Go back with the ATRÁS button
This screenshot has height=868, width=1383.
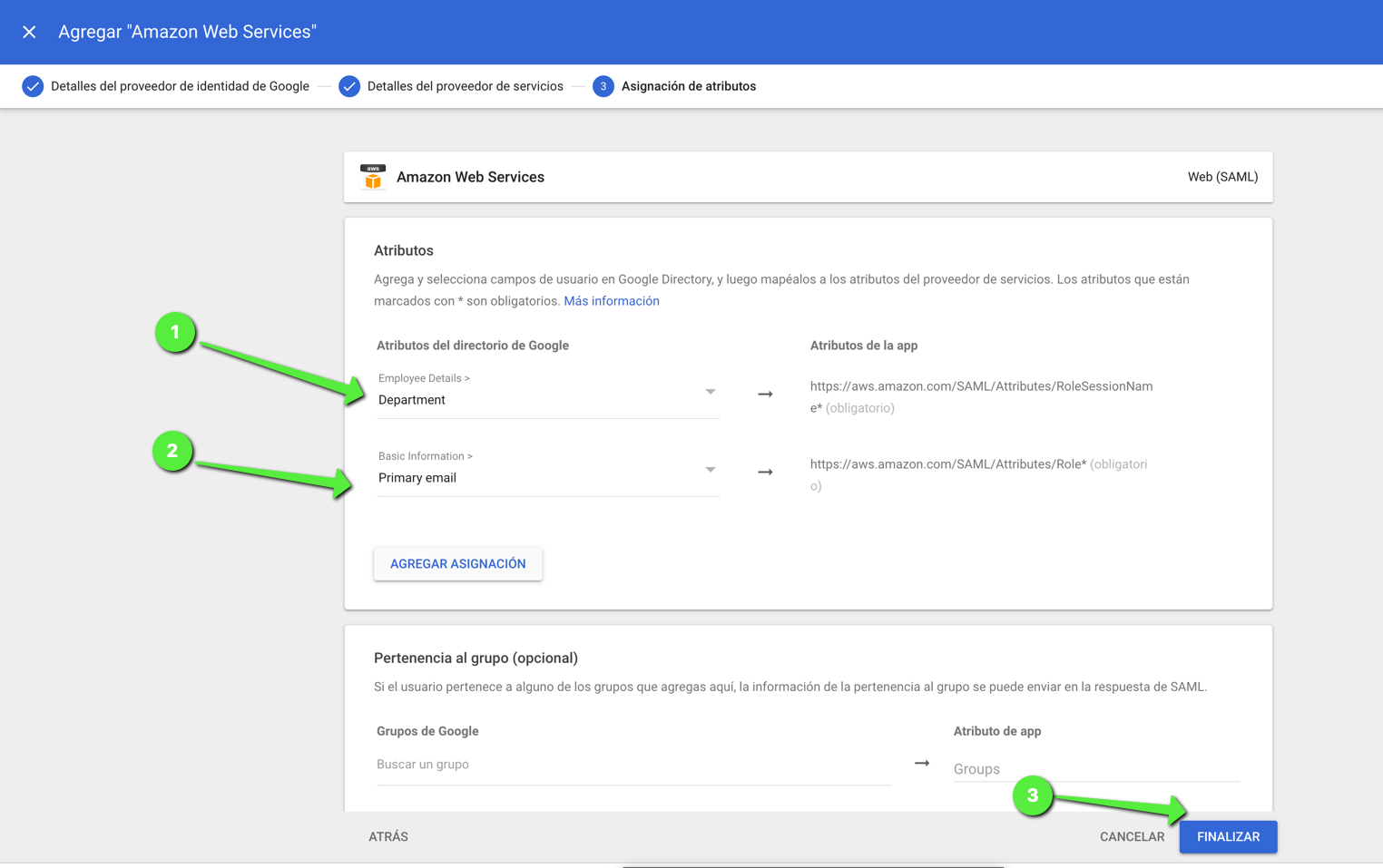[388, 837]
